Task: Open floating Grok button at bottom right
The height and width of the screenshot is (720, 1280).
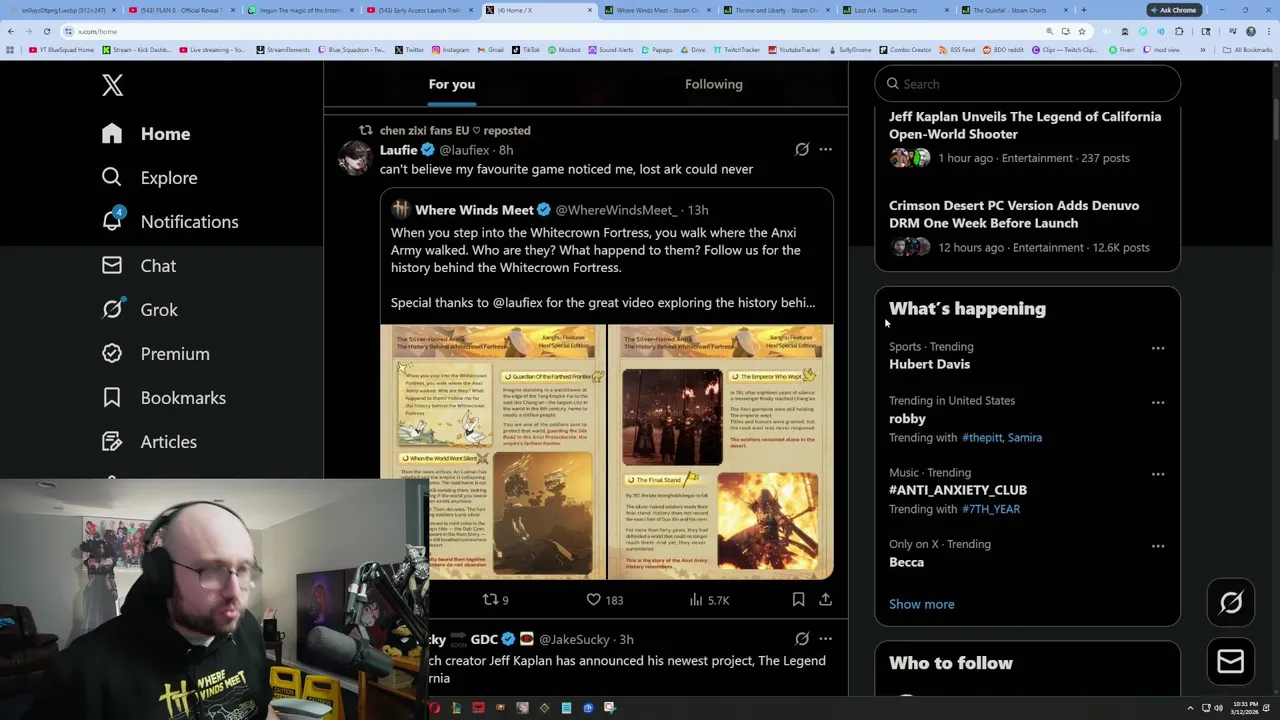Action: click(1231, 602)
